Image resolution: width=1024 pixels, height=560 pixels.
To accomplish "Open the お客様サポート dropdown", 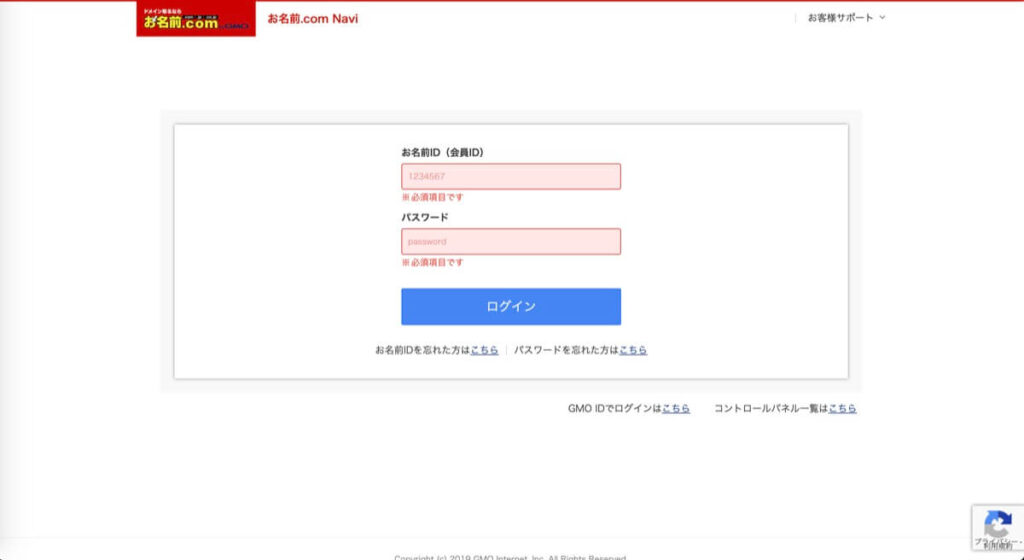I will pos(846,18).
